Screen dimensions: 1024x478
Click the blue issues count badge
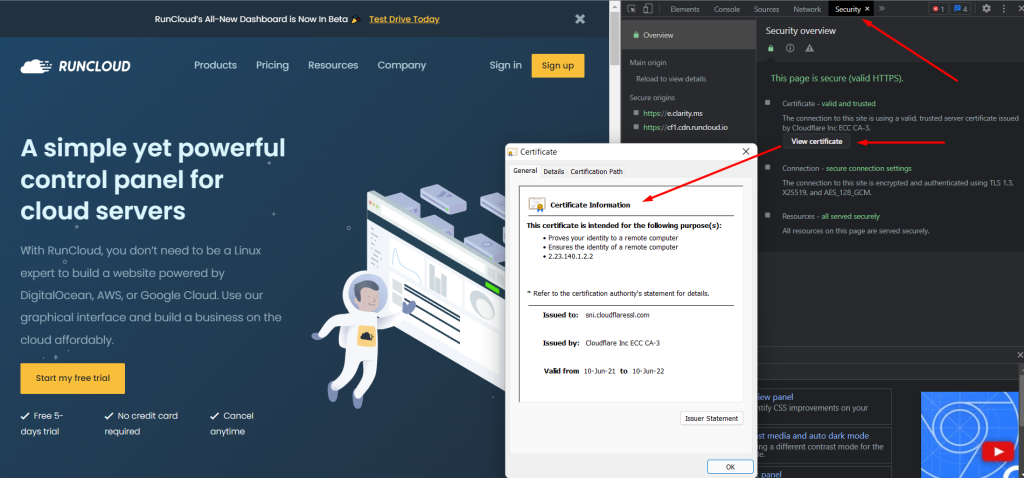tap(959, 9)
